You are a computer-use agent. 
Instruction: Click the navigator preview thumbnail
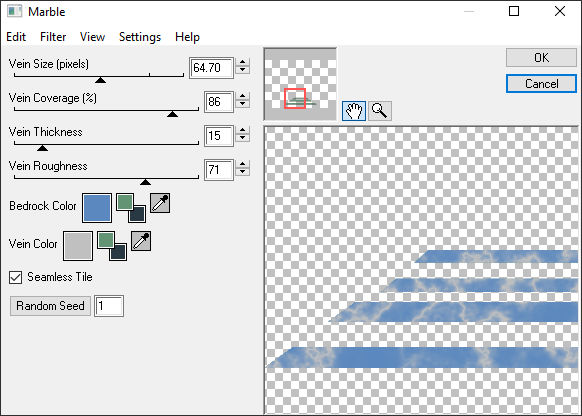300,84
